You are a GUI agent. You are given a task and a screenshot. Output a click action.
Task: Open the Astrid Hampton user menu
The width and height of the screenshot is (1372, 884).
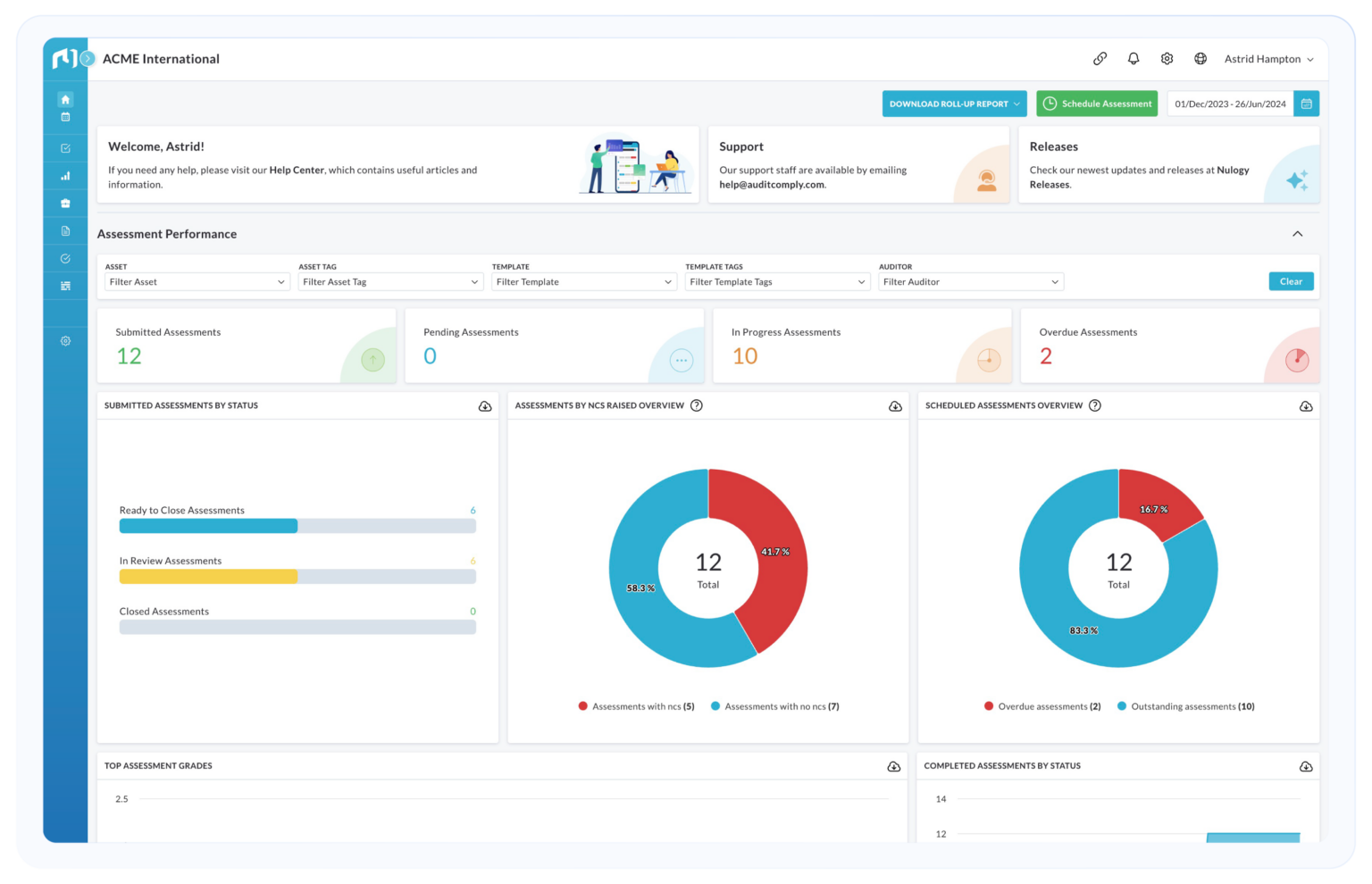pyautogui.click(x=1269, y=59)
